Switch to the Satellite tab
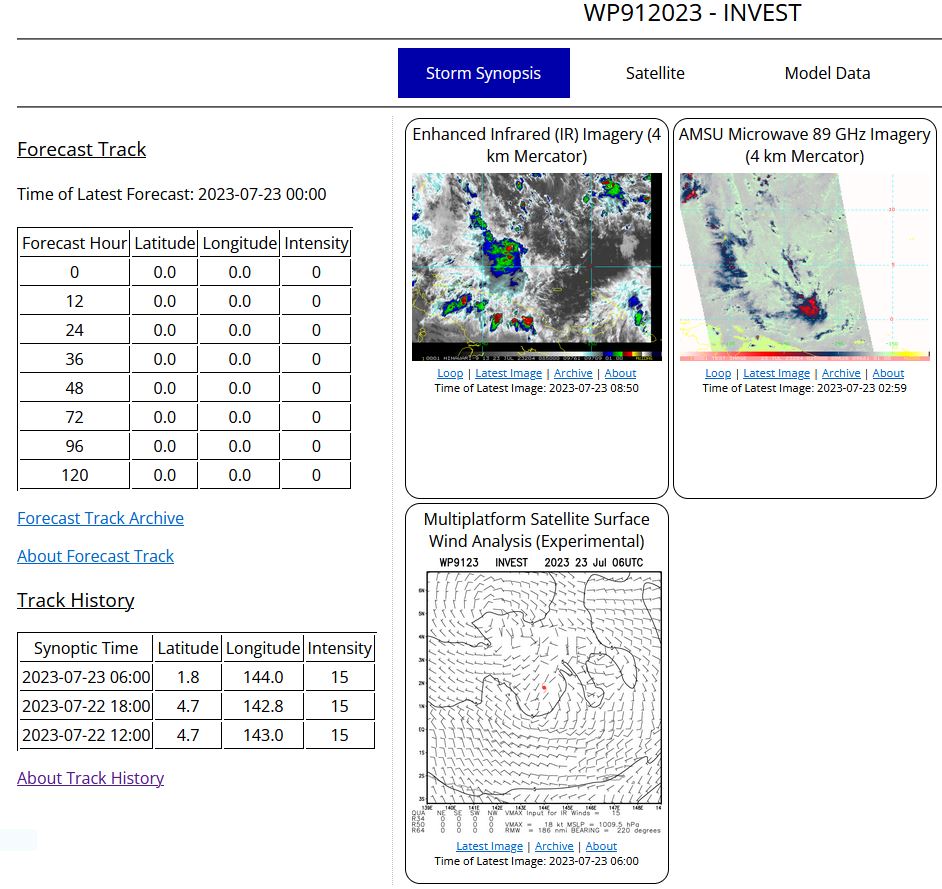 pos(655,73)
